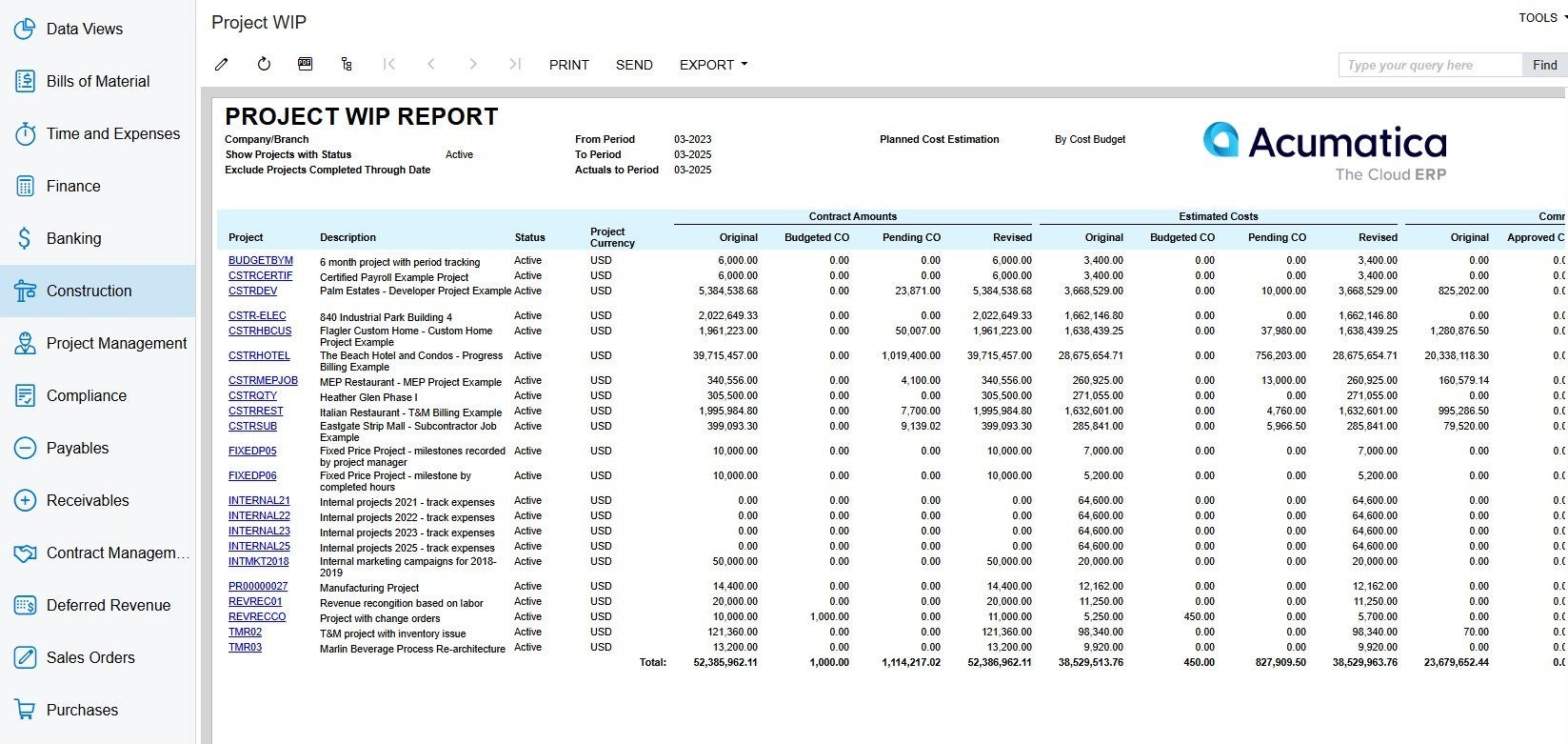
Task: Open the CSTRQTY project link
Action: click(253, 395)
